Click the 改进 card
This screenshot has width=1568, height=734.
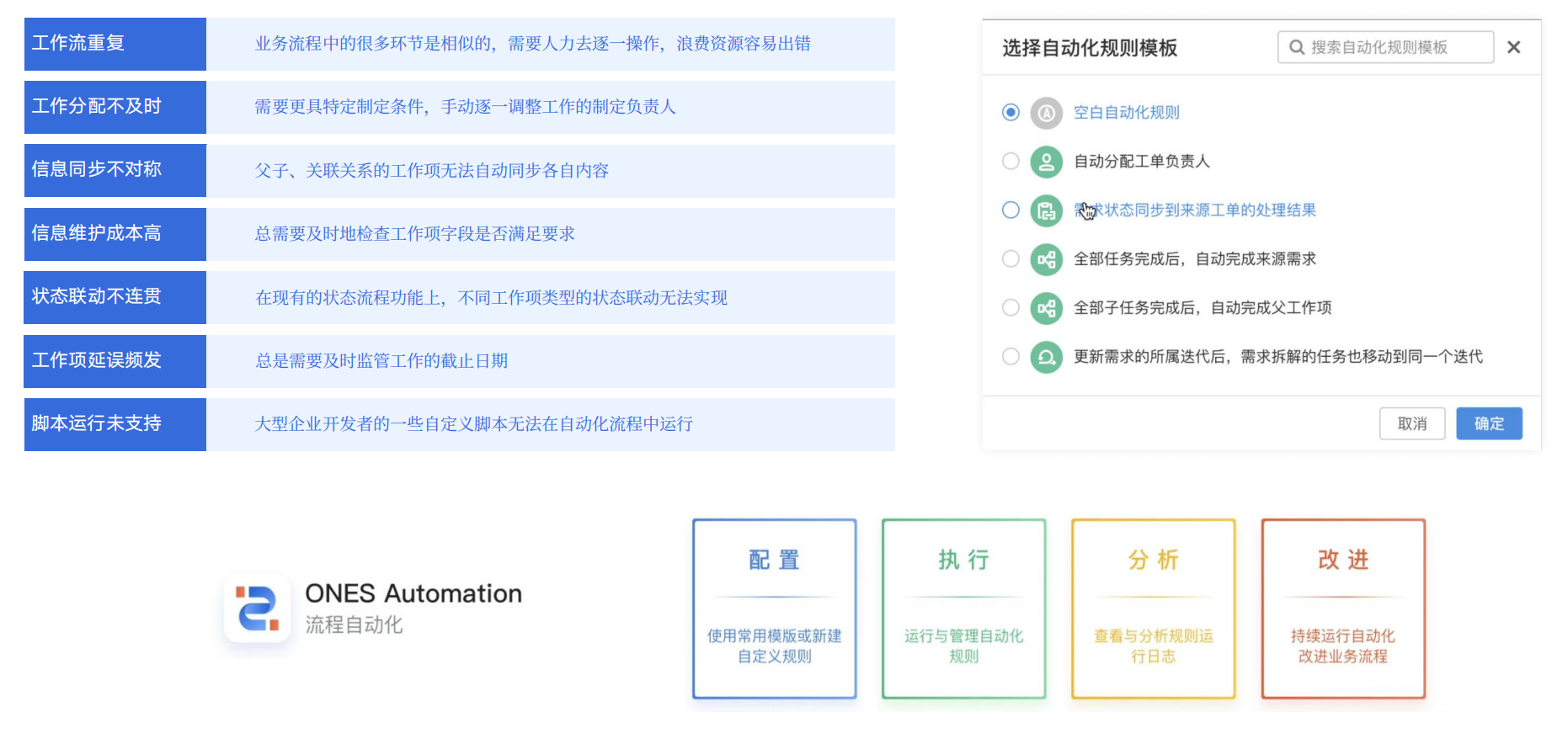tap(1343, 609)
